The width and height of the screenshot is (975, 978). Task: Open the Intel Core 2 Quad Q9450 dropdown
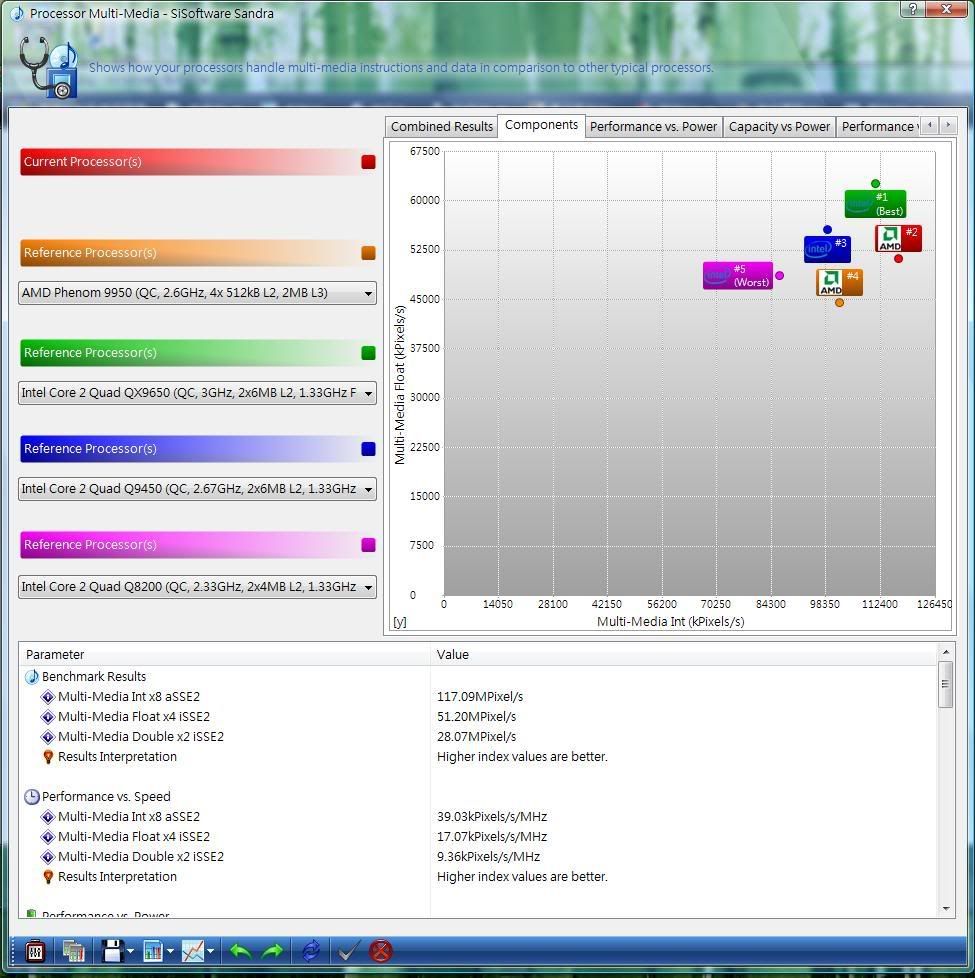(197, 489)
